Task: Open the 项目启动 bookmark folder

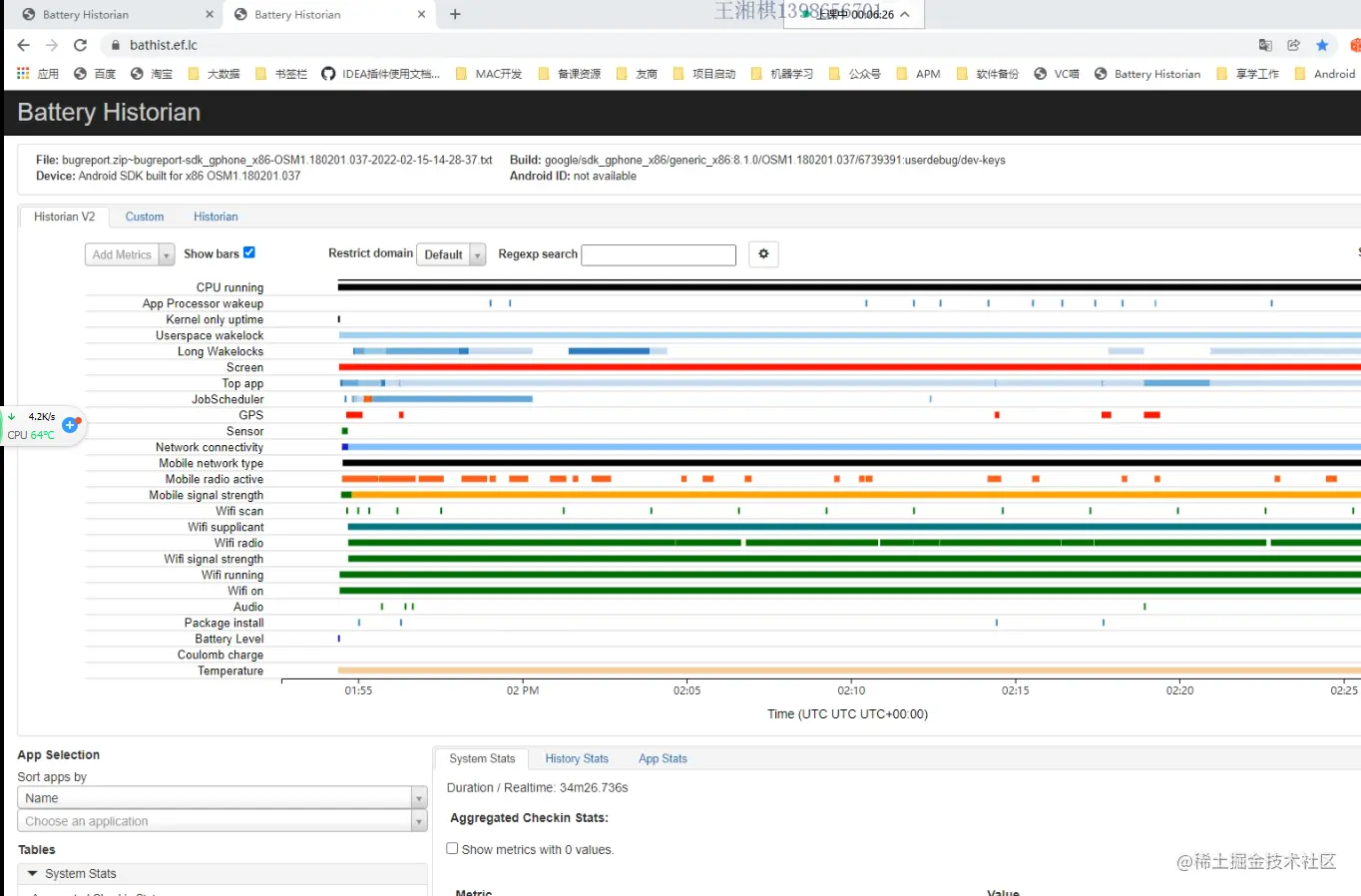Action: pos(704,74)
